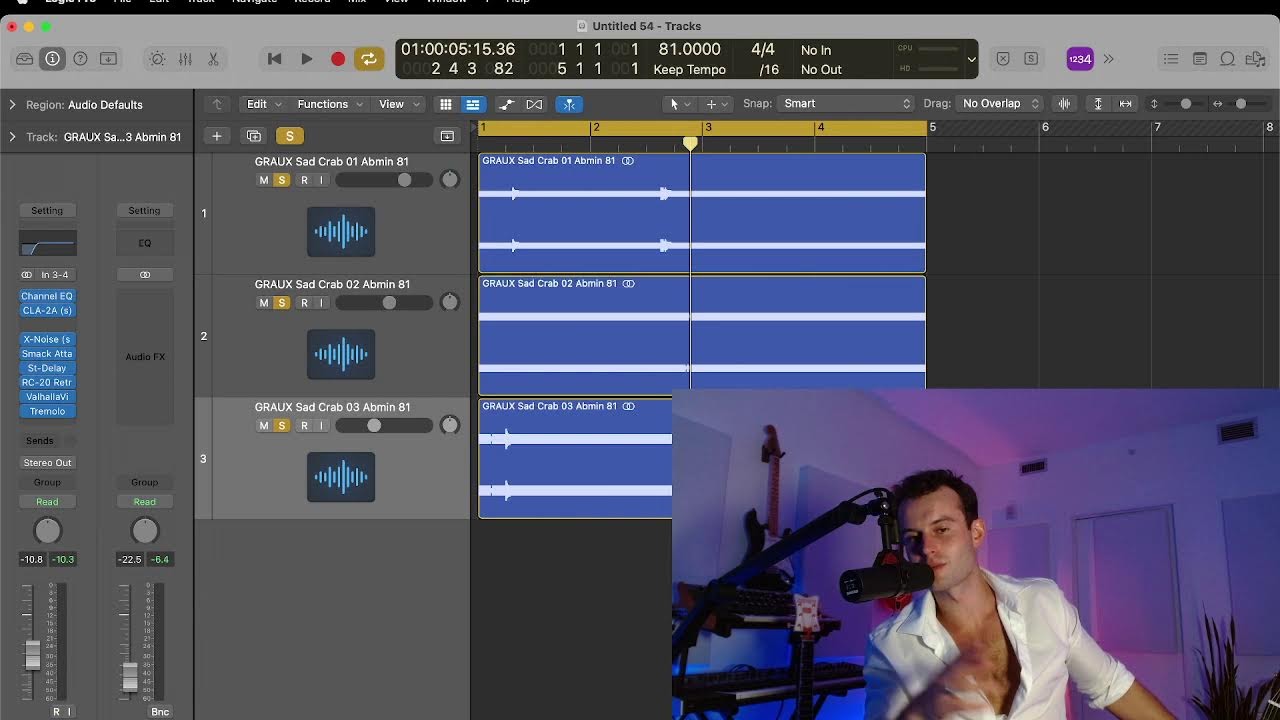Screen dimensions: 1280x720
Task: Click the Duplicate Track button
Action: [x=254, y=136]
